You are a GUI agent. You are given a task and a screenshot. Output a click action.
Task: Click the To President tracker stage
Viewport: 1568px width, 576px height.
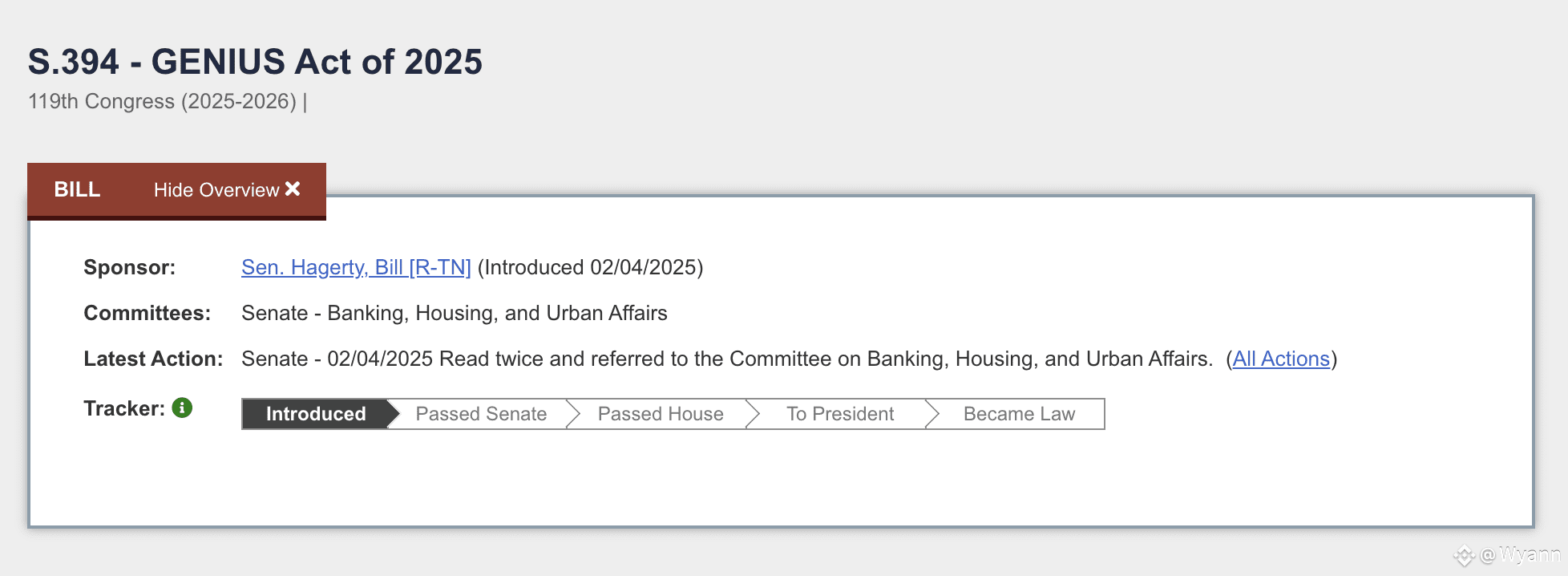[840, 414]
